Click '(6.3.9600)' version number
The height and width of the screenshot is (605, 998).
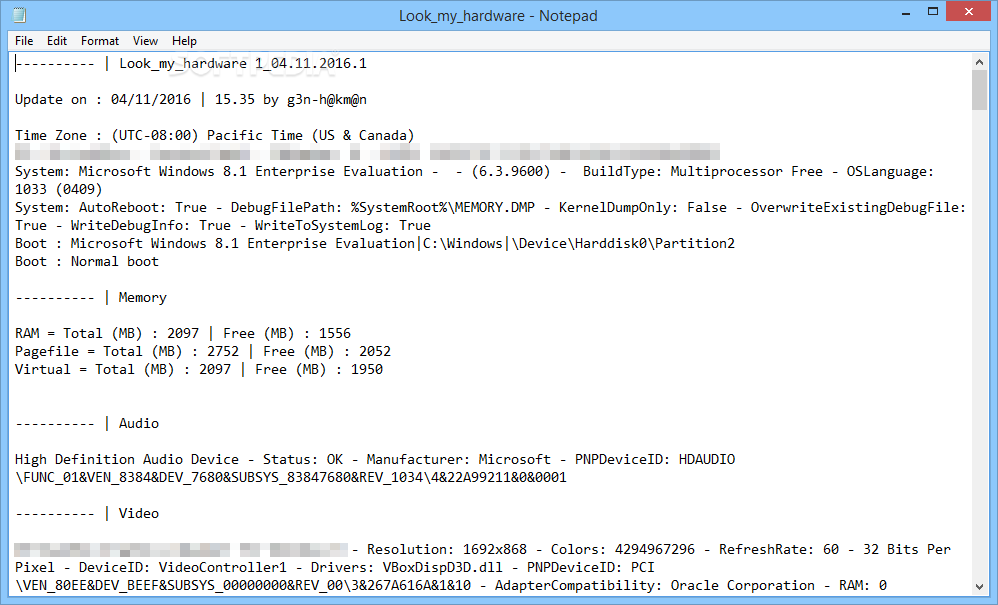[x=510, y=172]
